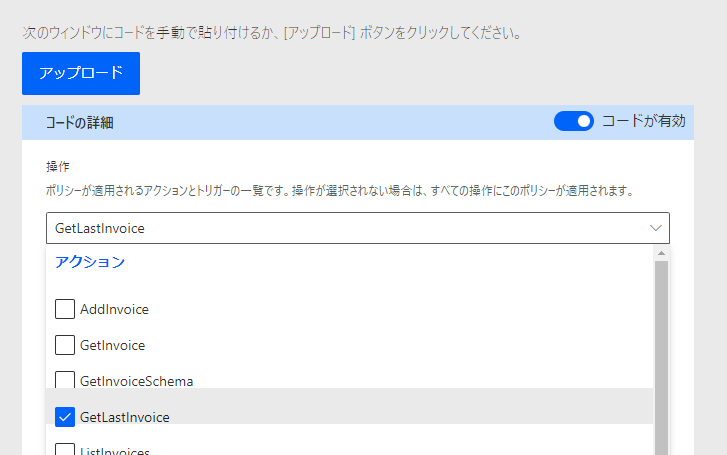The width and height of the screenshot is (727, 455).
Task: Check the AddInvoice checkbox
Action: click(65, 309)
